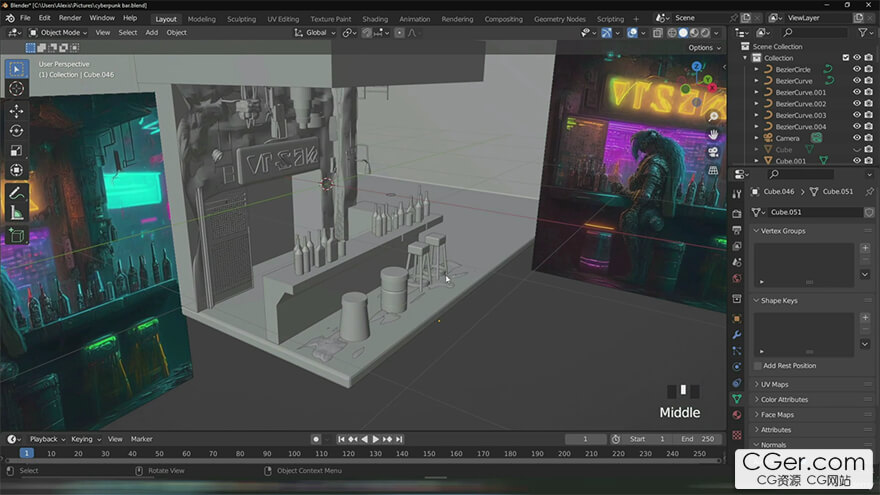Screen dimensions: 880x495
Task: Open viewport Options dropdown
Action: coord(704,48)
